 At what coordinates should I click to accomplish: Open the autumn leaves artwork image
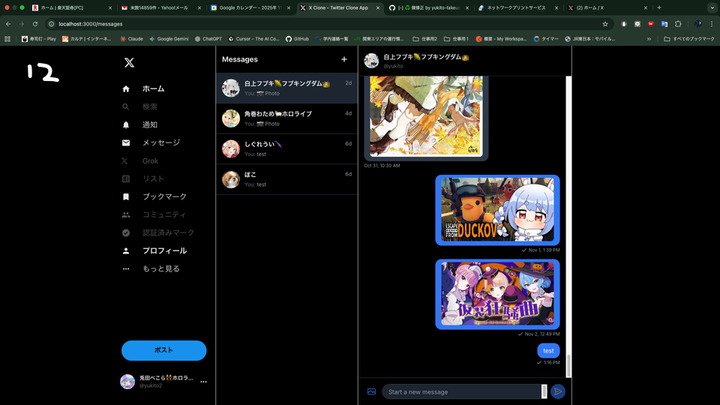tap(426, 117)
